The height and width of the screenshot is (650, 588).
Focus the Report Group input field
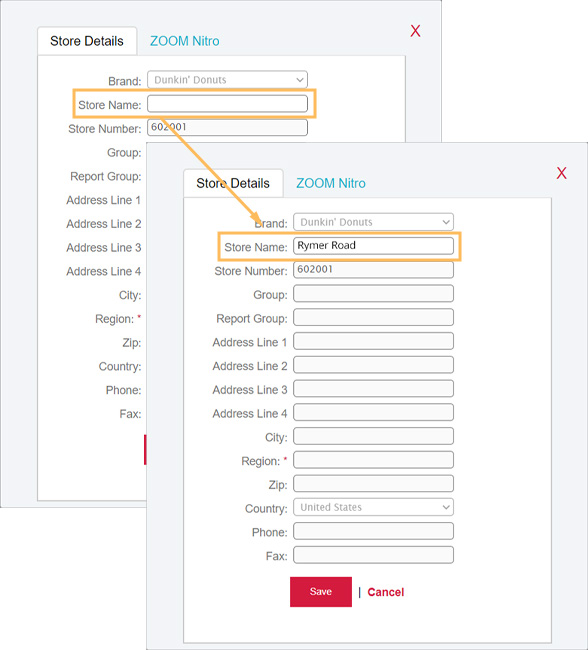tap(373, 317)
